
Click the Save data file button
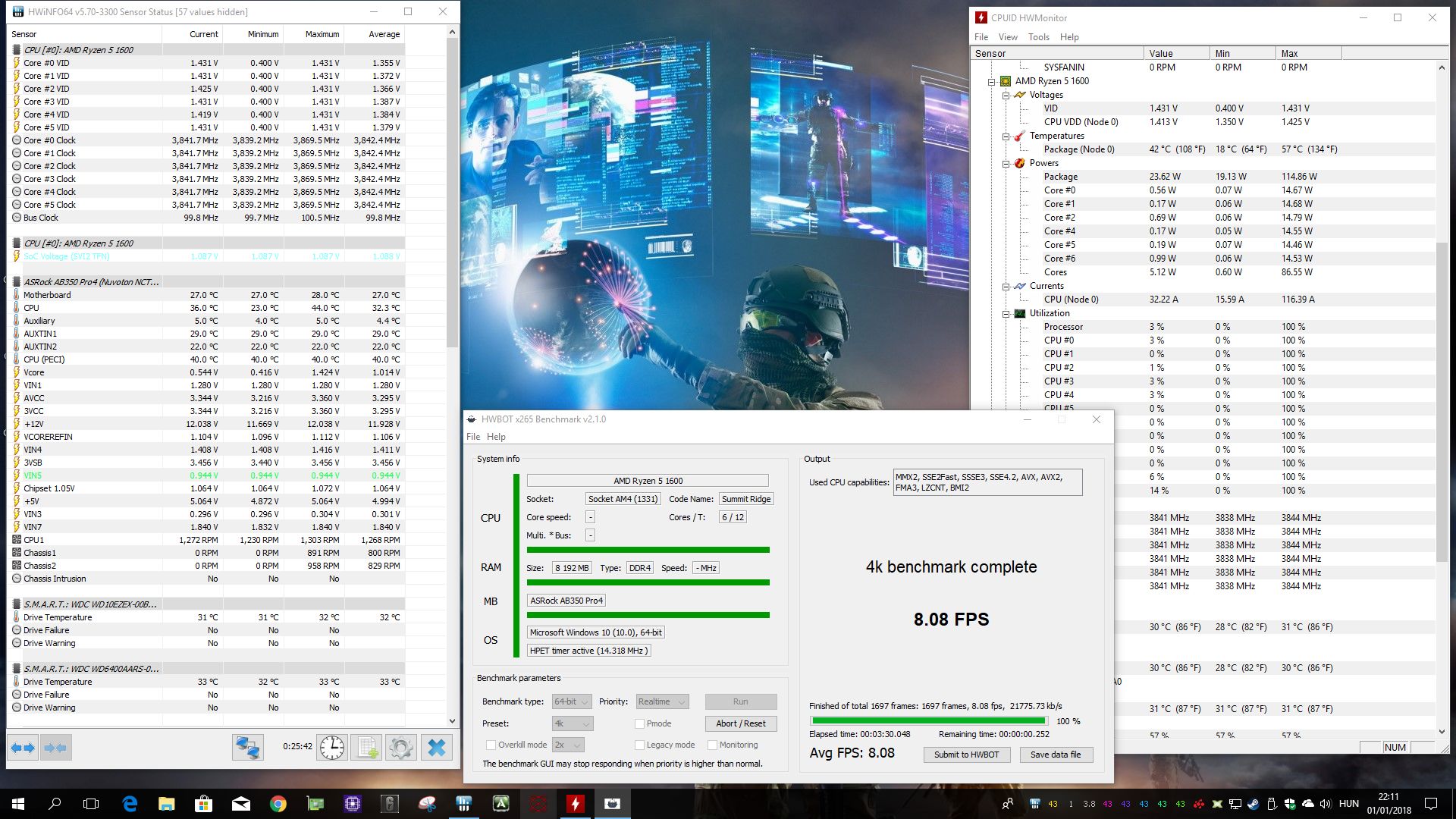[x=1055, y=755]
